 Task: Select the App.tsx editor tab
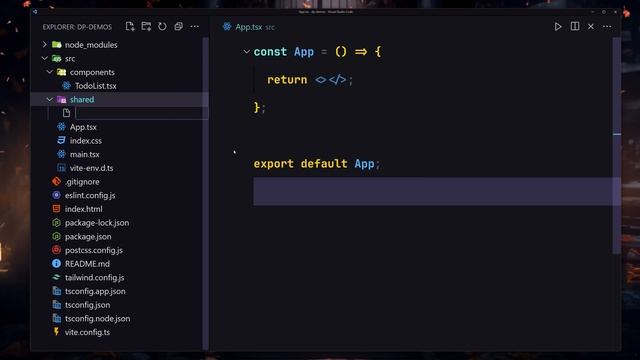(x=249, y=27)
